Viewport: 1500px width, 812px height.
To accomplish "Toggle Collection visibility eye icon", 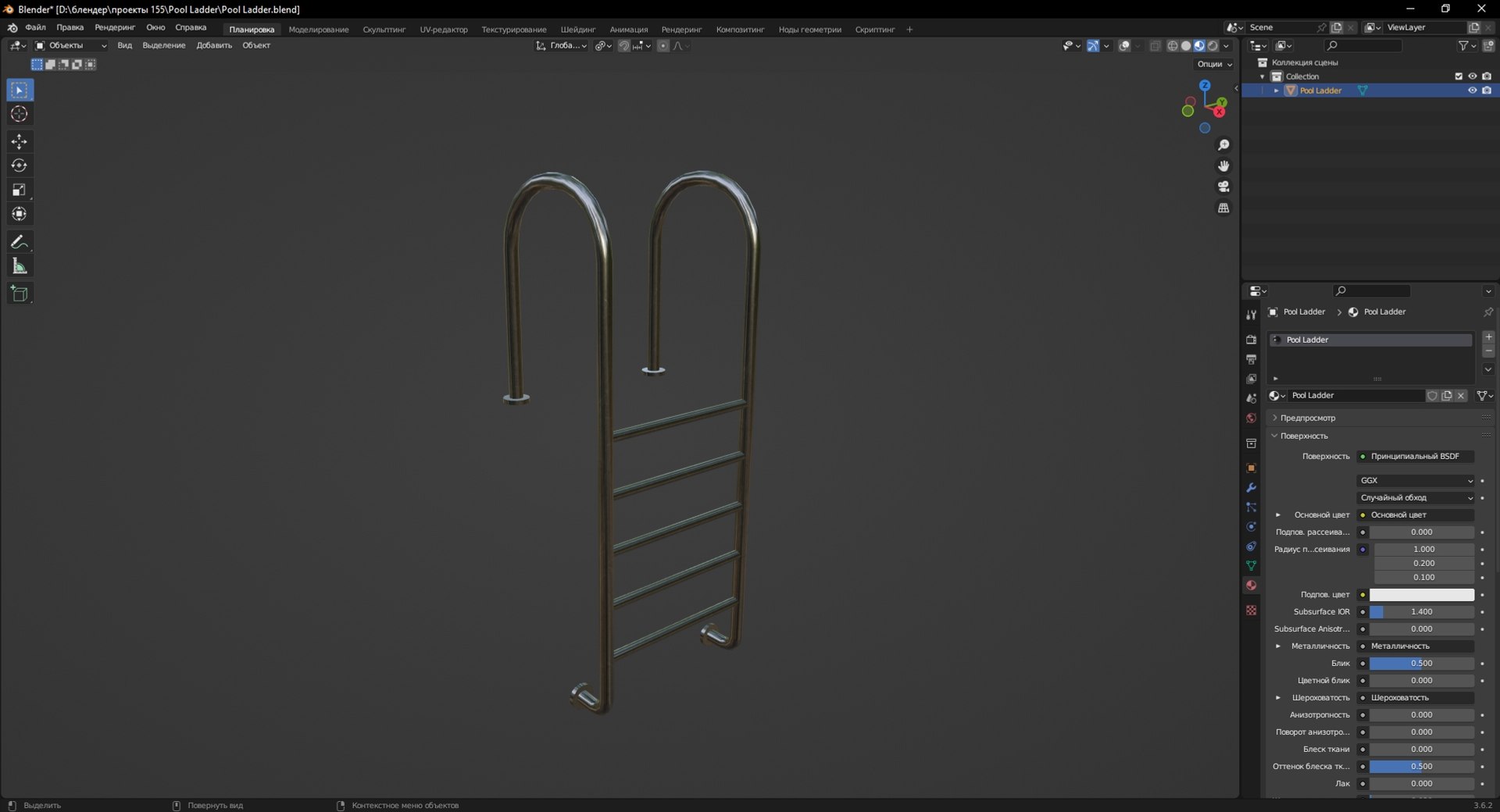I will tap(1472, 77).
